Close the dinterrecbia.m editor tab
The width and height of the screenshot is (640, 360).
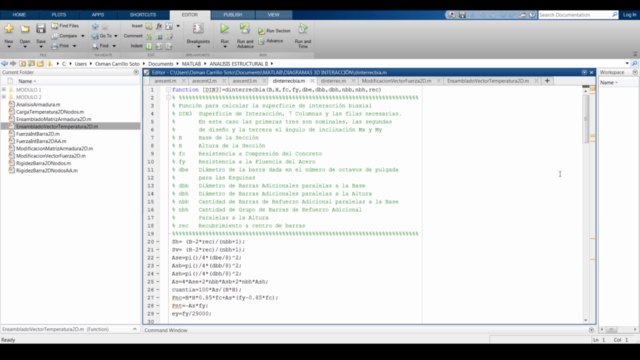click(x=312, y=81)
